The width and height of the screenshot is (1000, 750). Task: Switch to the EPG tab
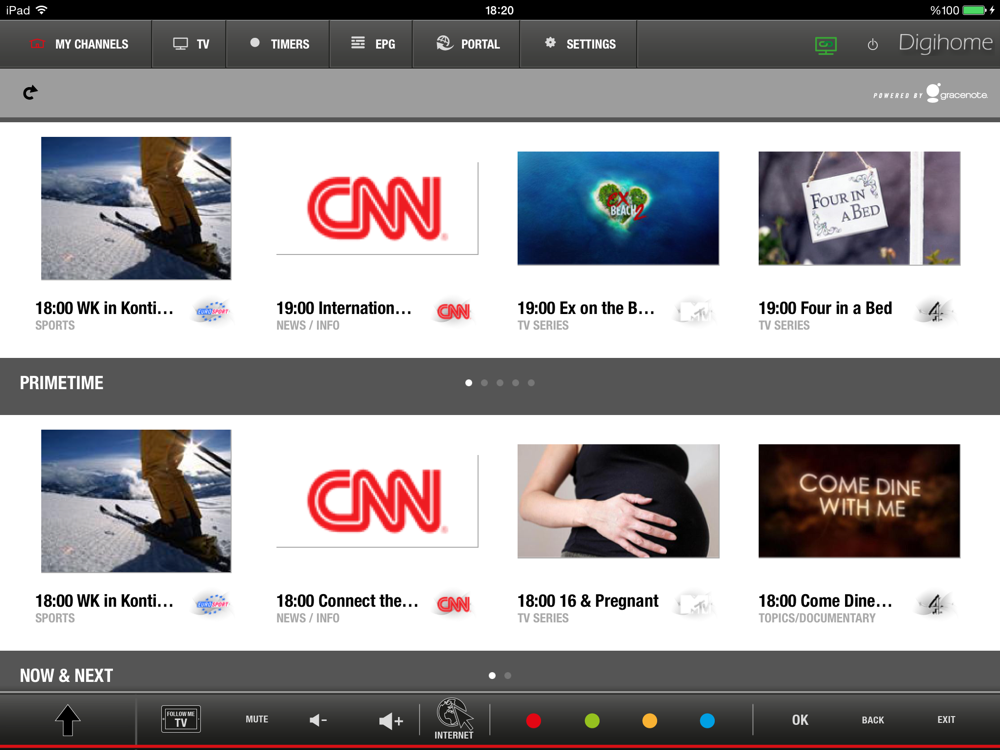(373, 44)
